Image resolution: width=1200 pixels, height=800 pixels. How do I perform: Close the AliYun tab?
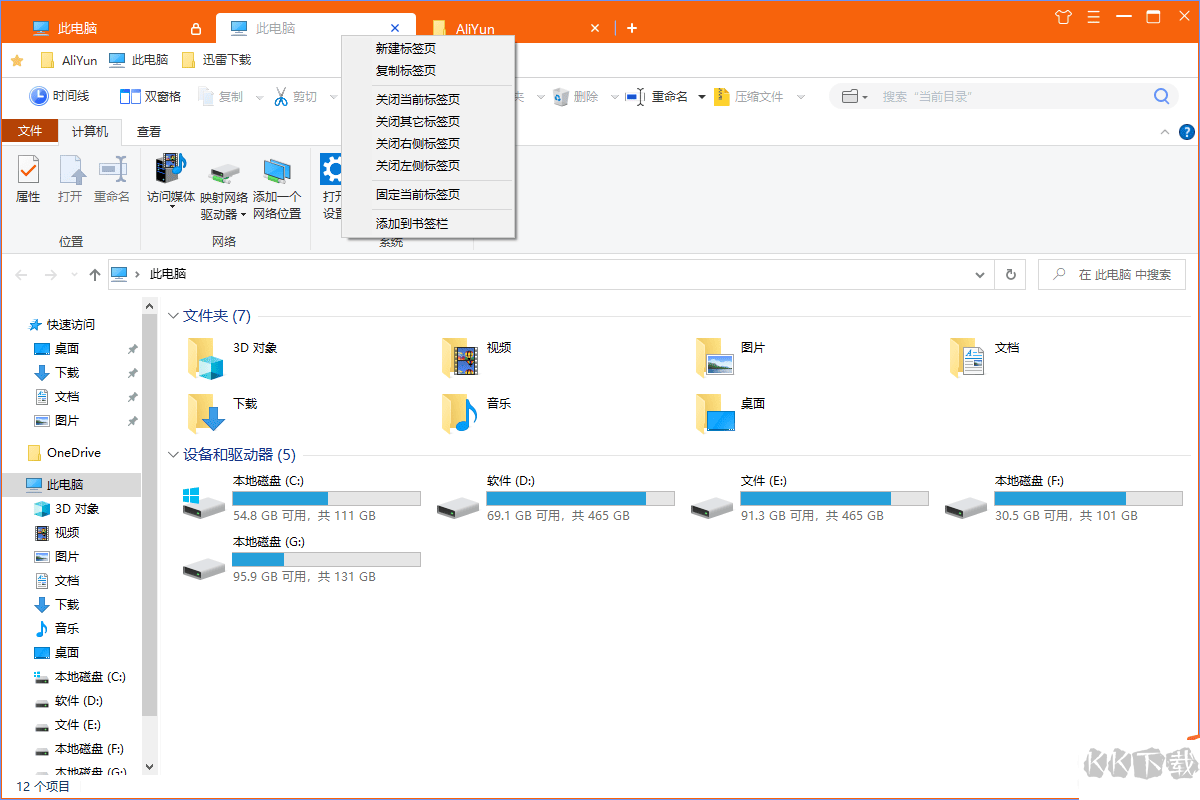pyautogui.click(x=595, y=29)
